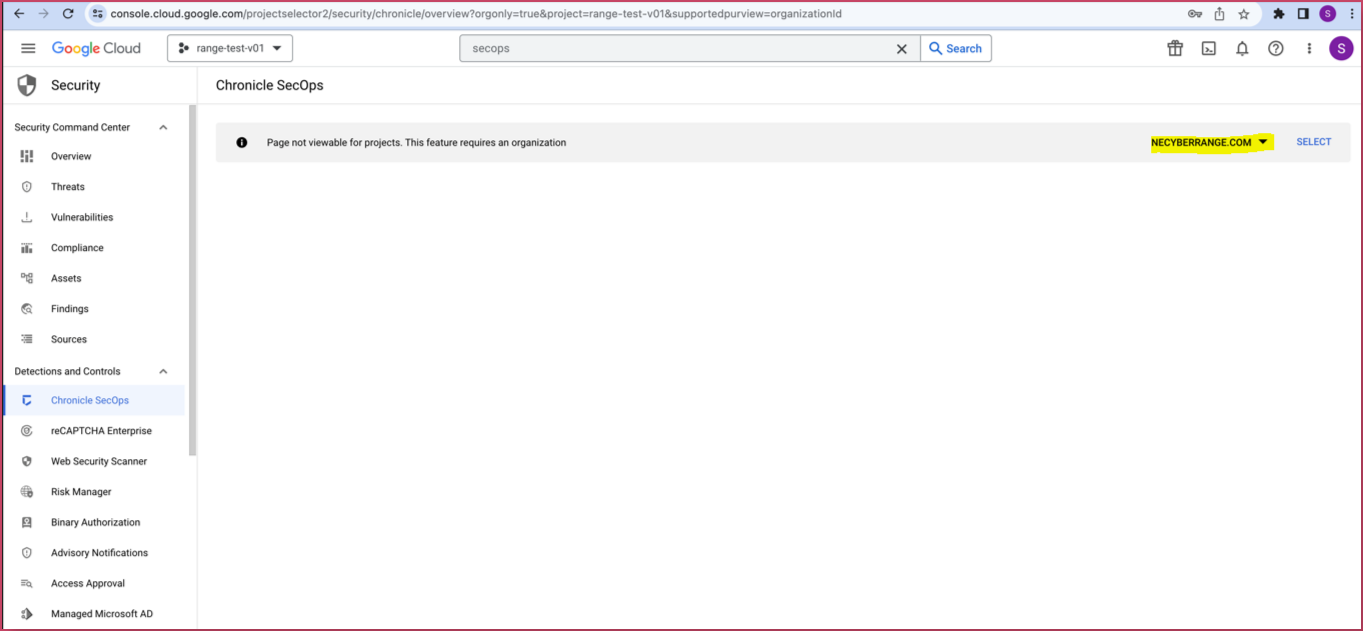Screen dimensions: 1363x631
Task: Click the Google Cloud logo
Action: point(96,48)
